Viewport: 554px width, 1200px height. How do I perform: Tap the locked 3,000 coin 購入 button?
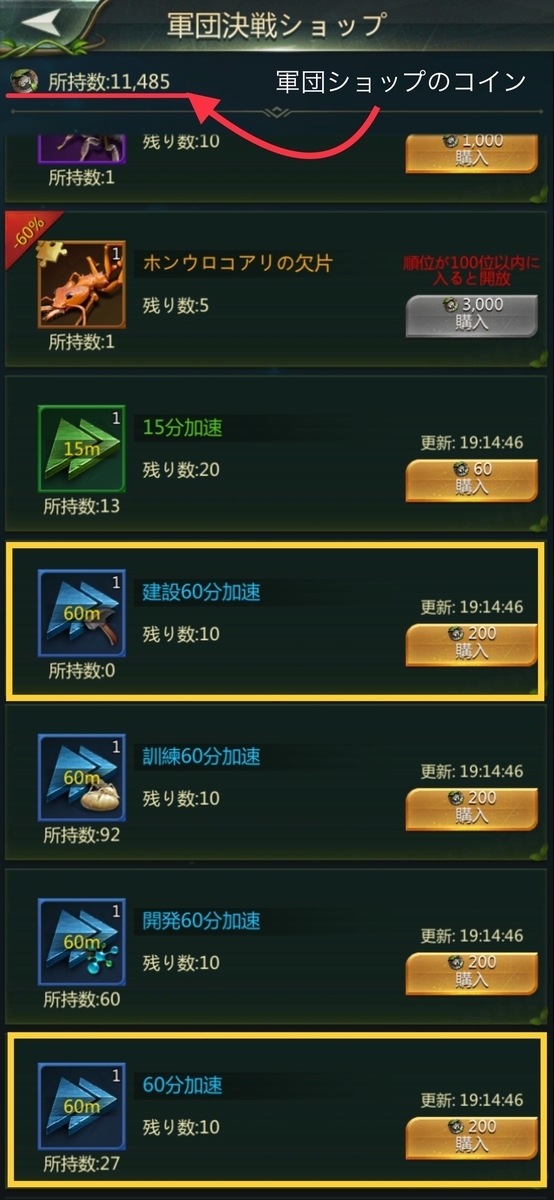[x=471, y=316]
